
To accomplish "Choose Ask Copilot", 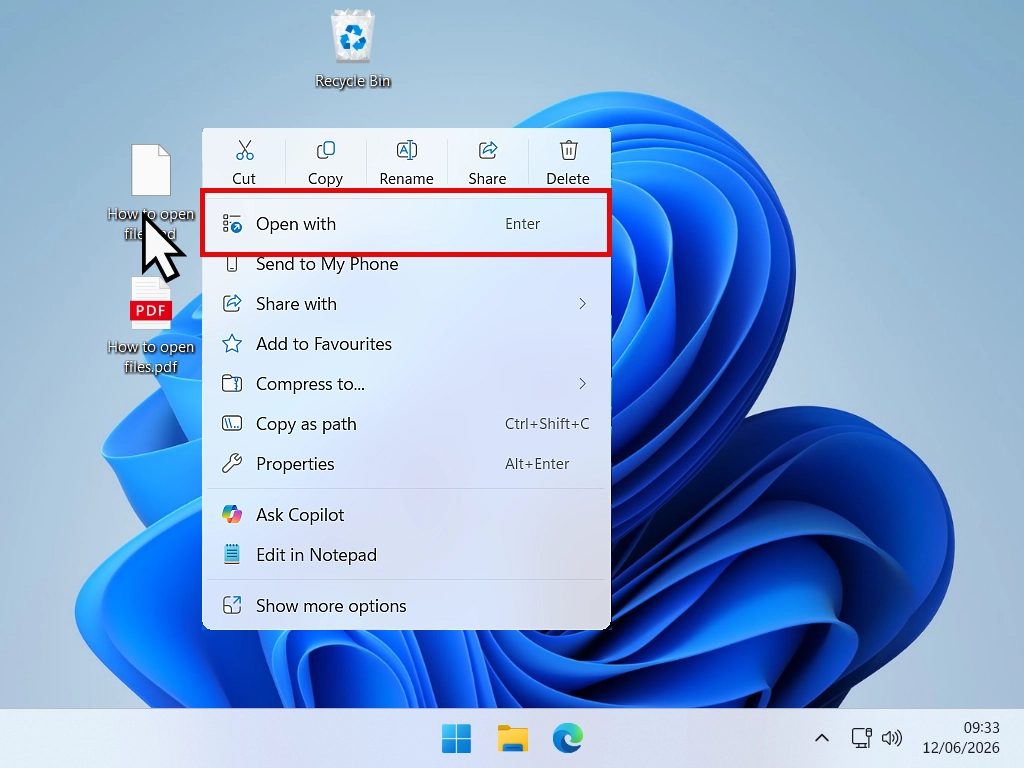I will coord(406,515).
